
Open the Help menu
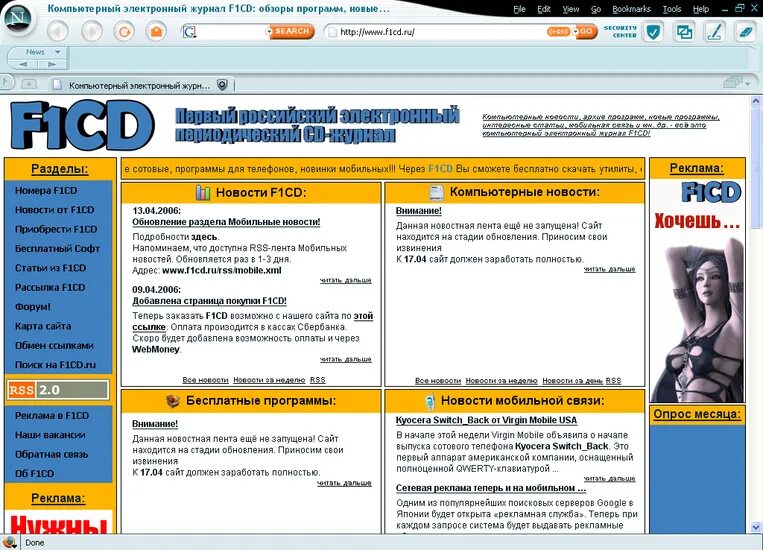[701, 9]
